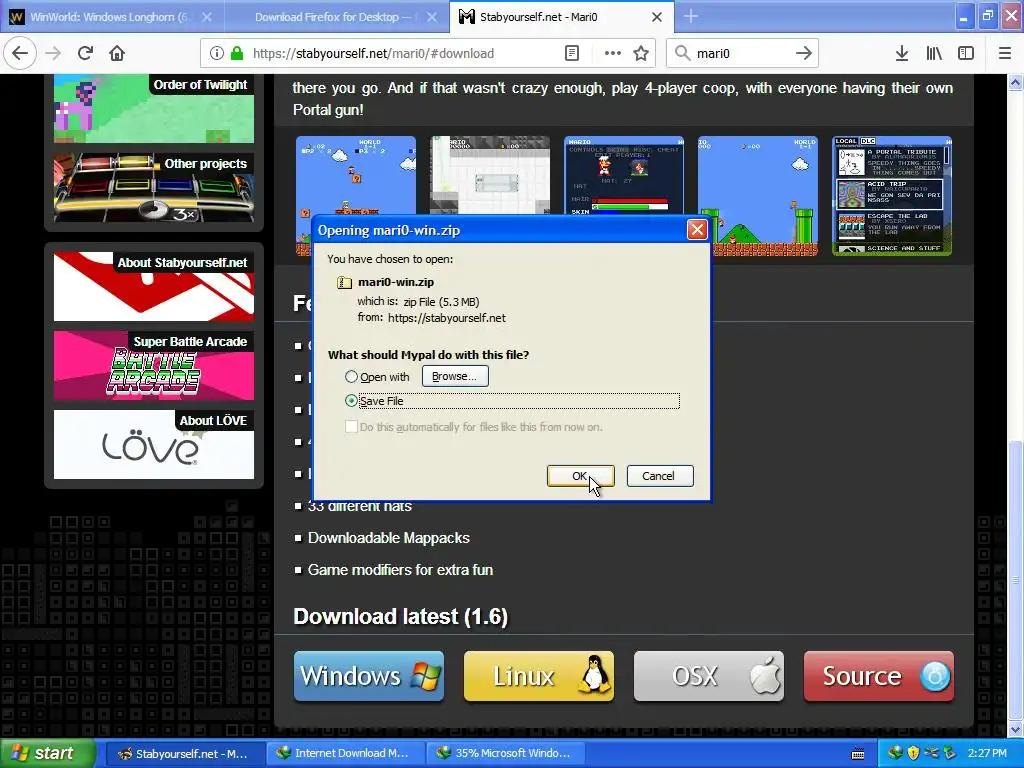1024x768 pixels.
Task: Open About Stabyourself.net sidebar link
Action: pyautogui.click(x=154, y=286)
